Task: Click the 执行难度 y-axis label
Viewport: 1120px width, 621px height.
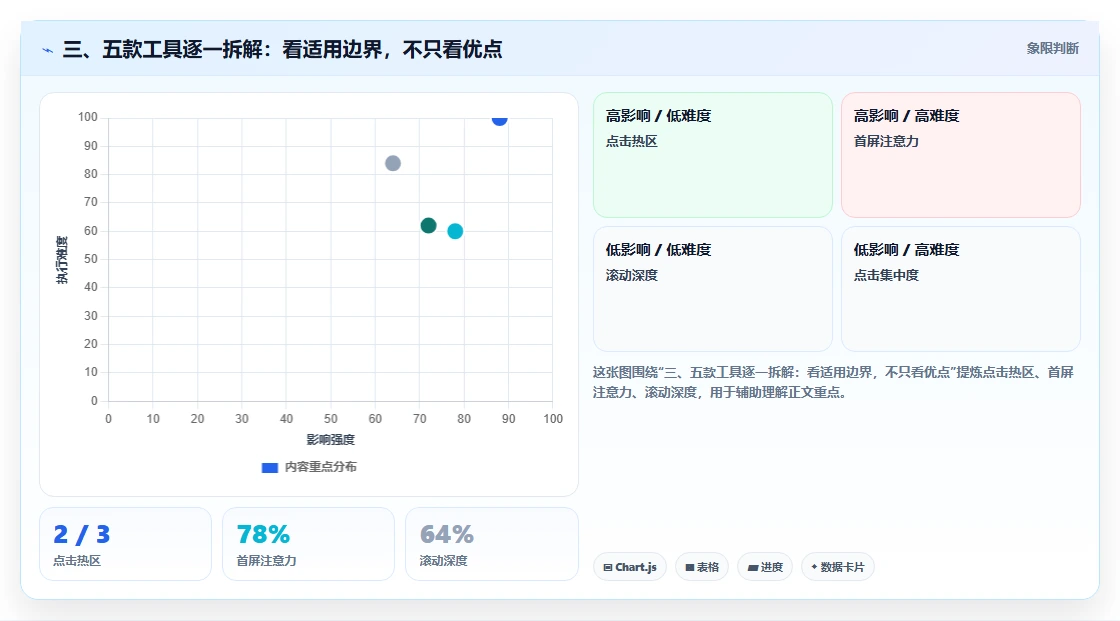Action: pos(62,259)
